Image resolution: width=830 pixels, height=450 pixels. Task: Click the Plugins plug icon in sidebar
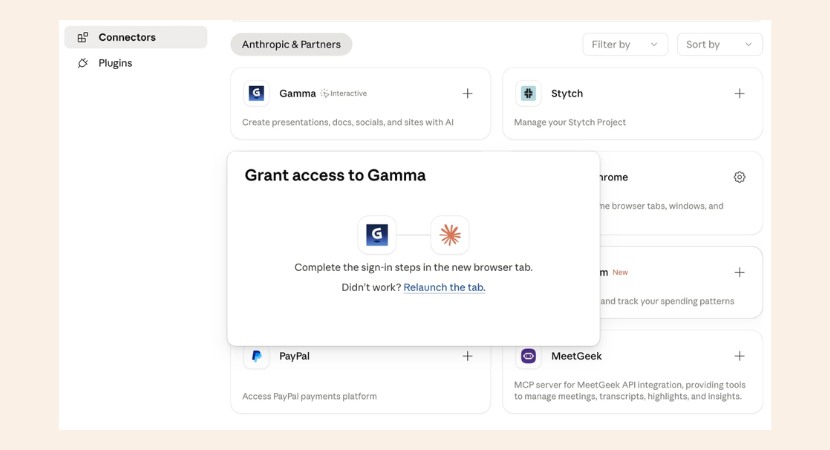click(83, 63)
